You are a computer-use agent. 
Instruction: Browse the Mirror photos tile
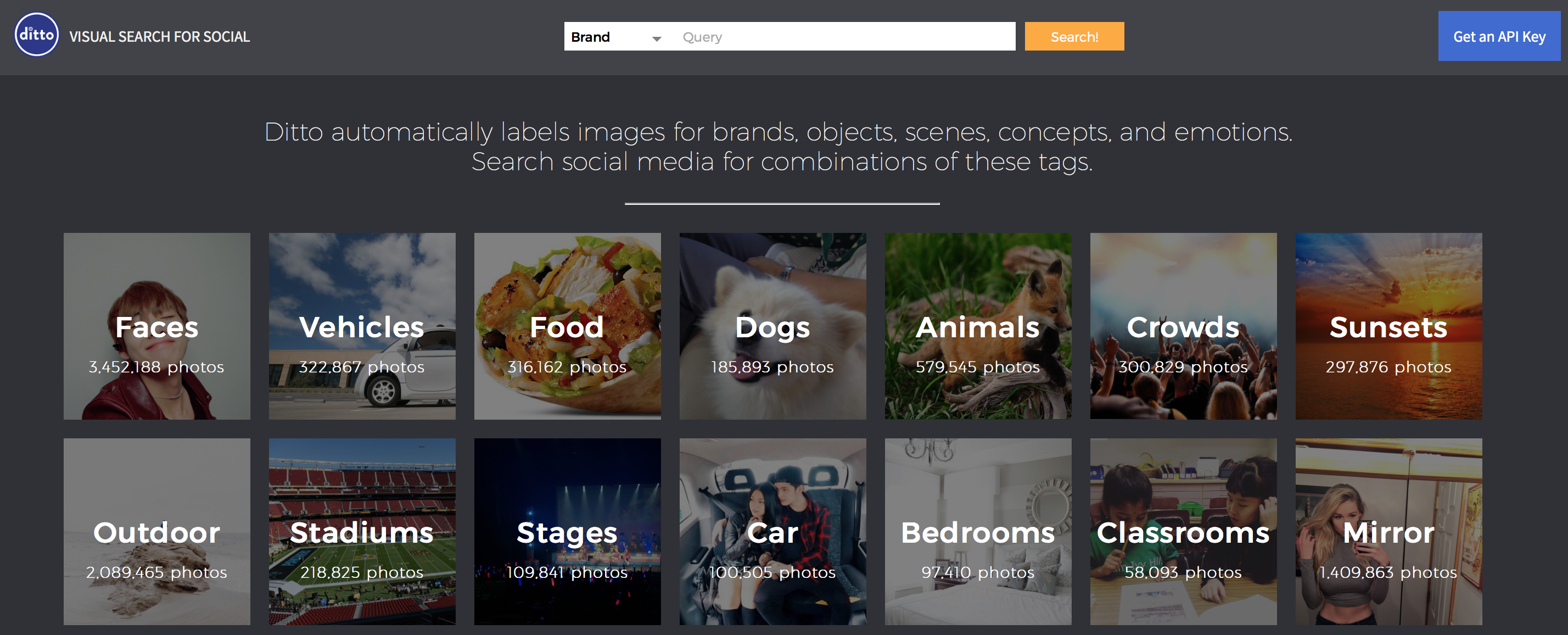1388,532
